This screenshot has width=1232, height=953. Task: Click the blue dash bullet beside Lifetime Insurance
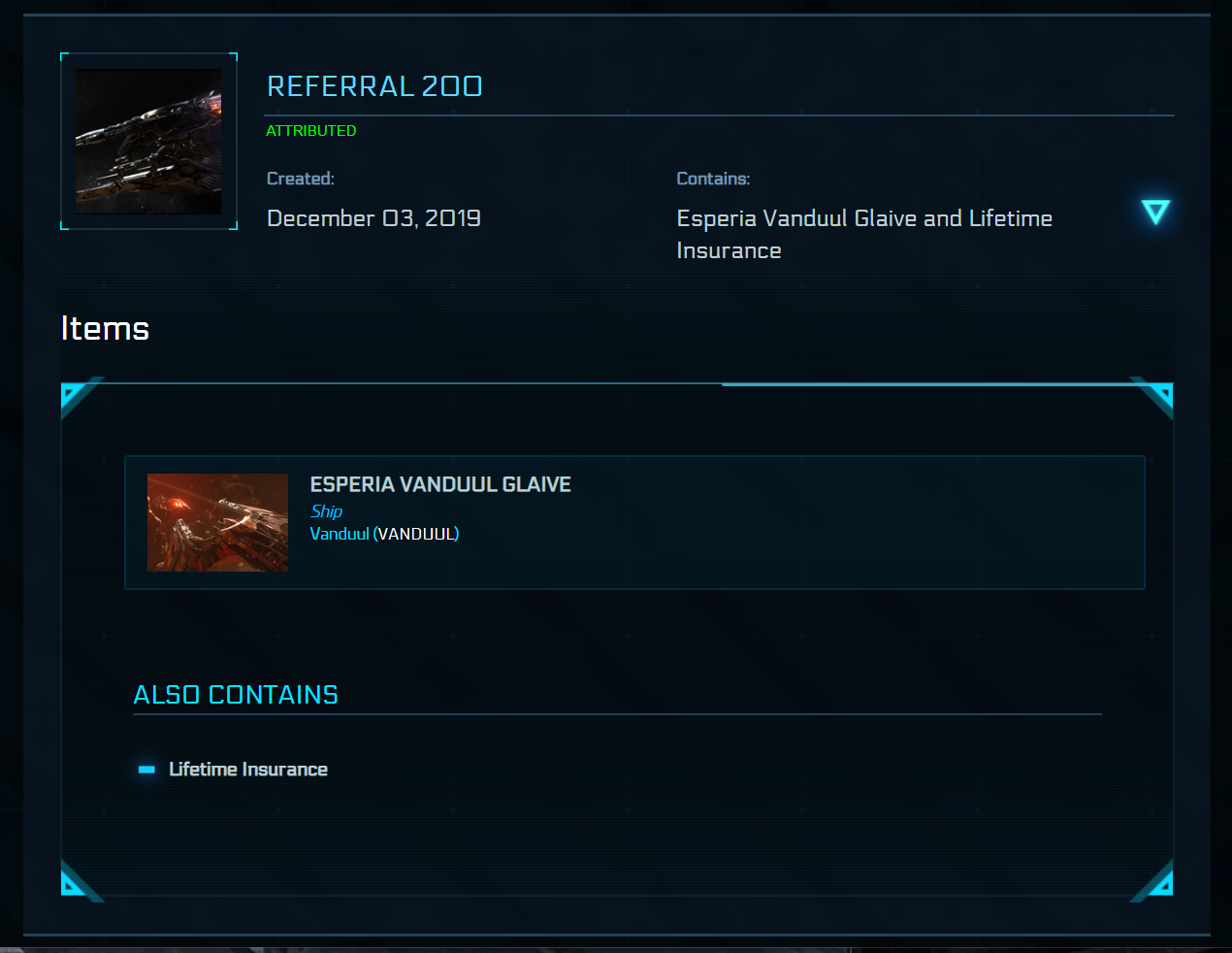pos(146,770)
